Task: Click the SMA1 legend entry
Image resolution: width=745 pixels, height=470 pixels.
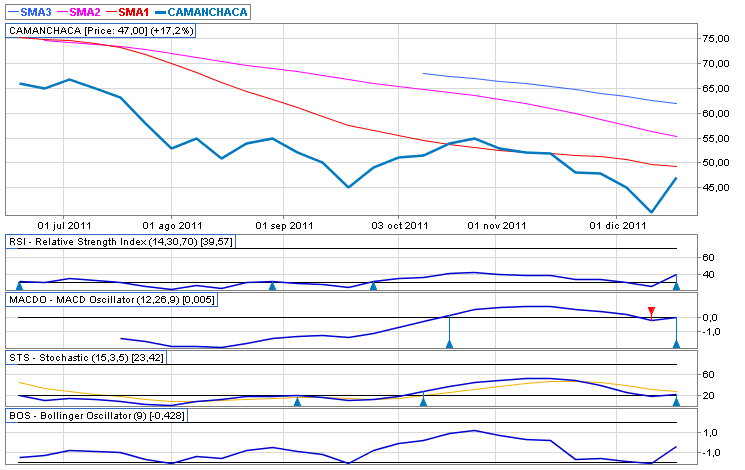Action: (127, 12)
